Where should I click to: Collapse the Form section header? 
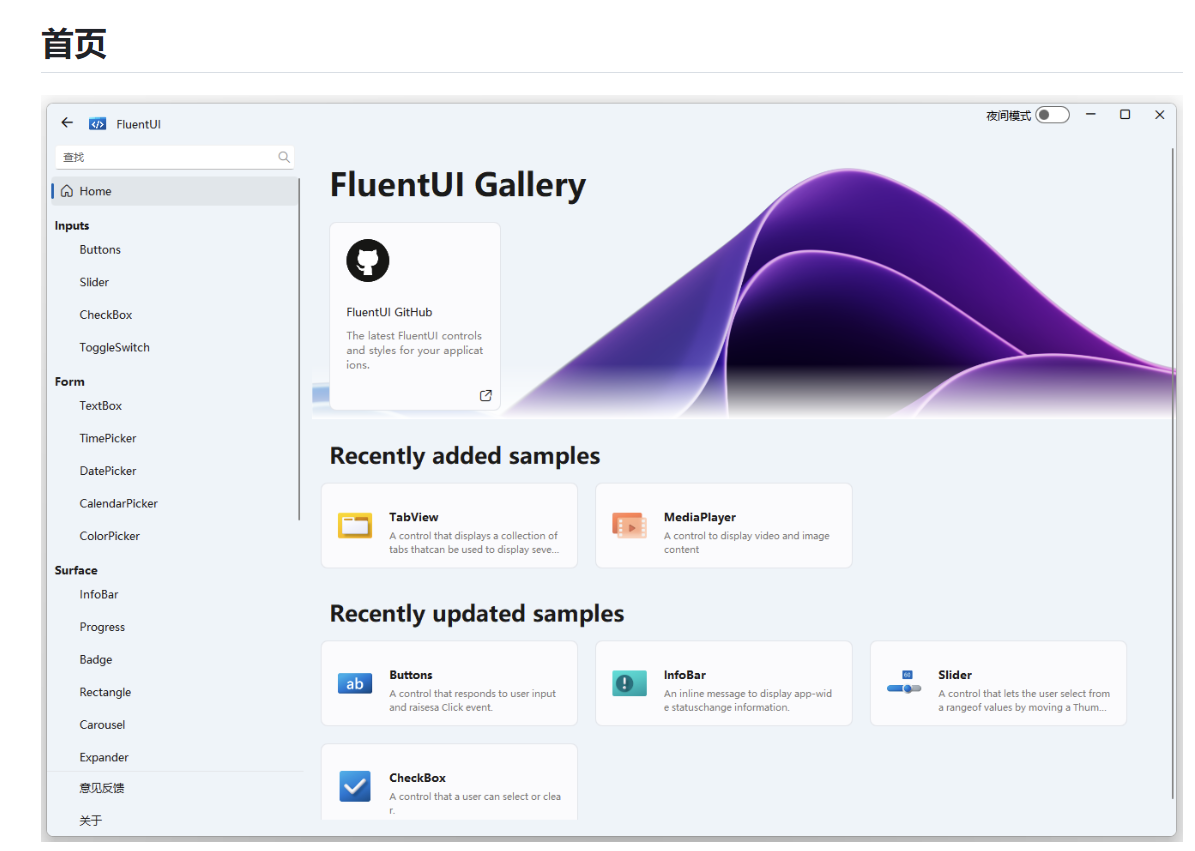pyautogui.click(x=69, y=381)
